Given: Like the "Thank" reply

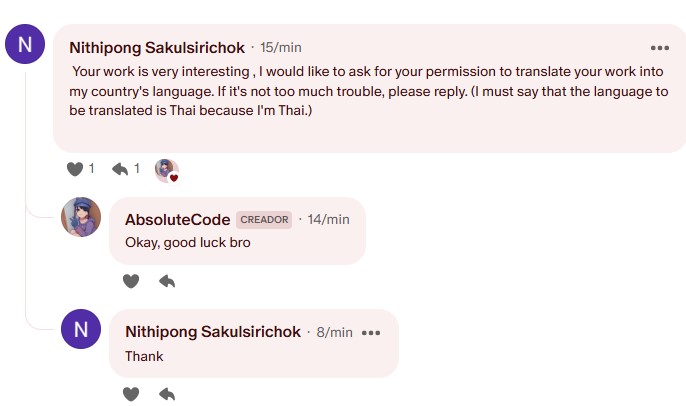Looking at the screenshot, I should (131, 394).
